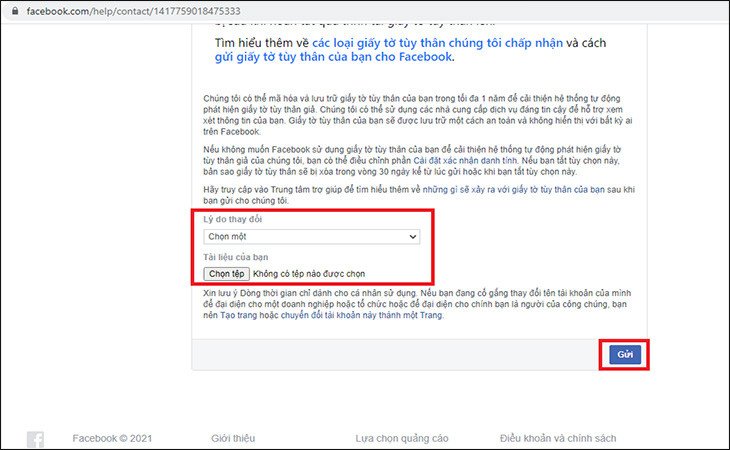Viewport: 730px width, 450px height.
Task: Open 'Giới thiệu' footer link
Action: click(x=232, y=438)
